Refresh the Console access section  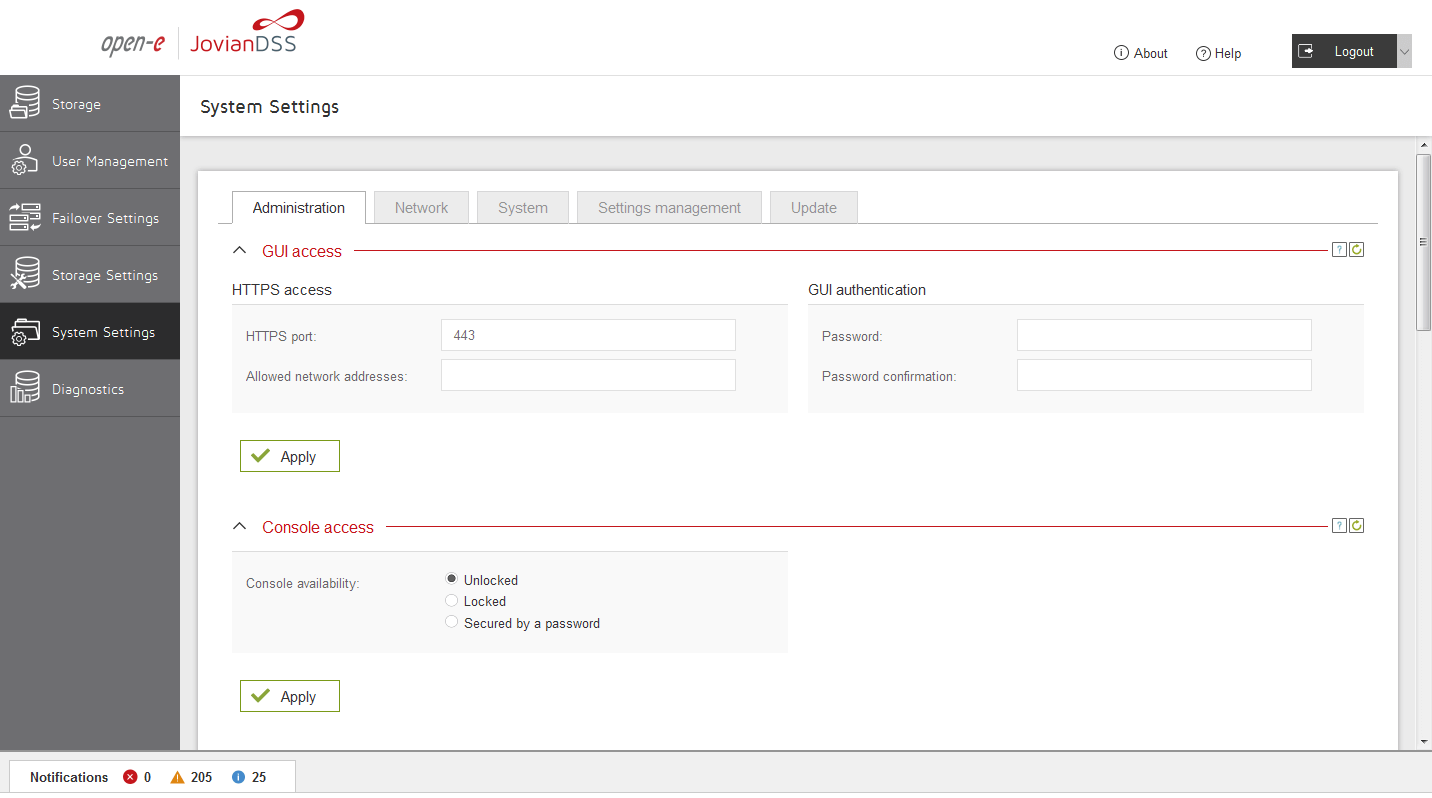point(1357,526)
